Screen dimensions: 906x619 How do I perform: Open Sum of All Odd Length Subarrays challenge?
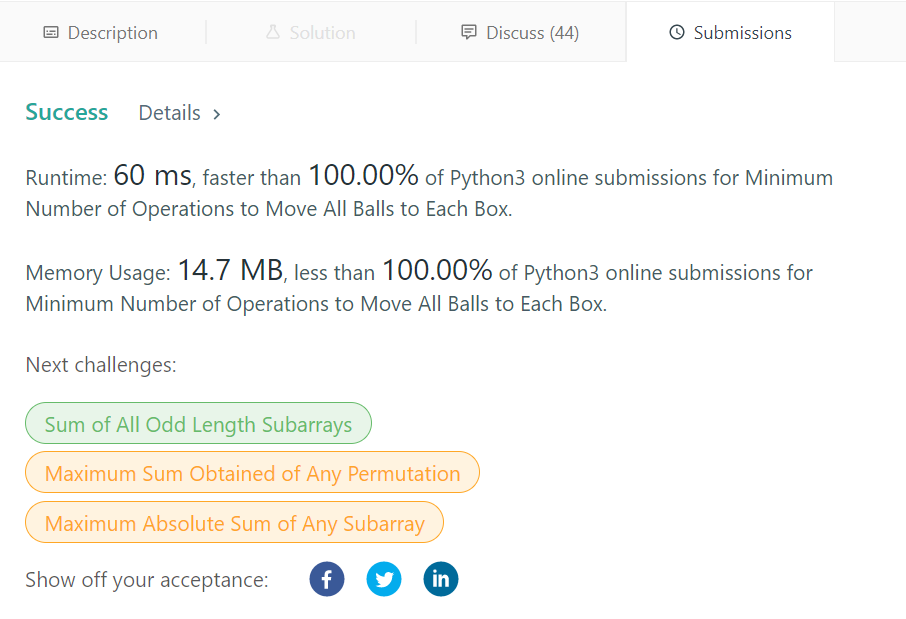198,424
